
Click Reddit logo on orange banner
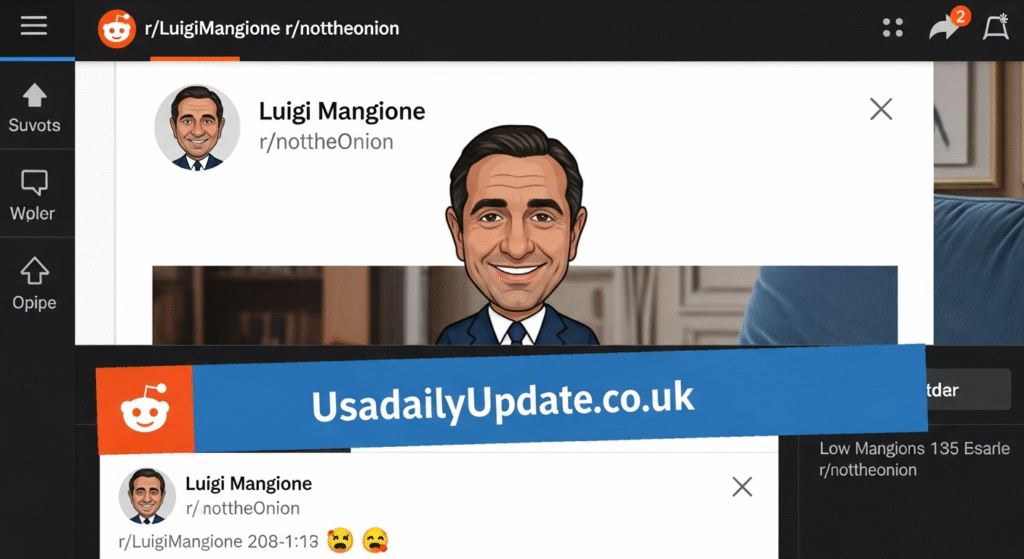coord(144,409)
